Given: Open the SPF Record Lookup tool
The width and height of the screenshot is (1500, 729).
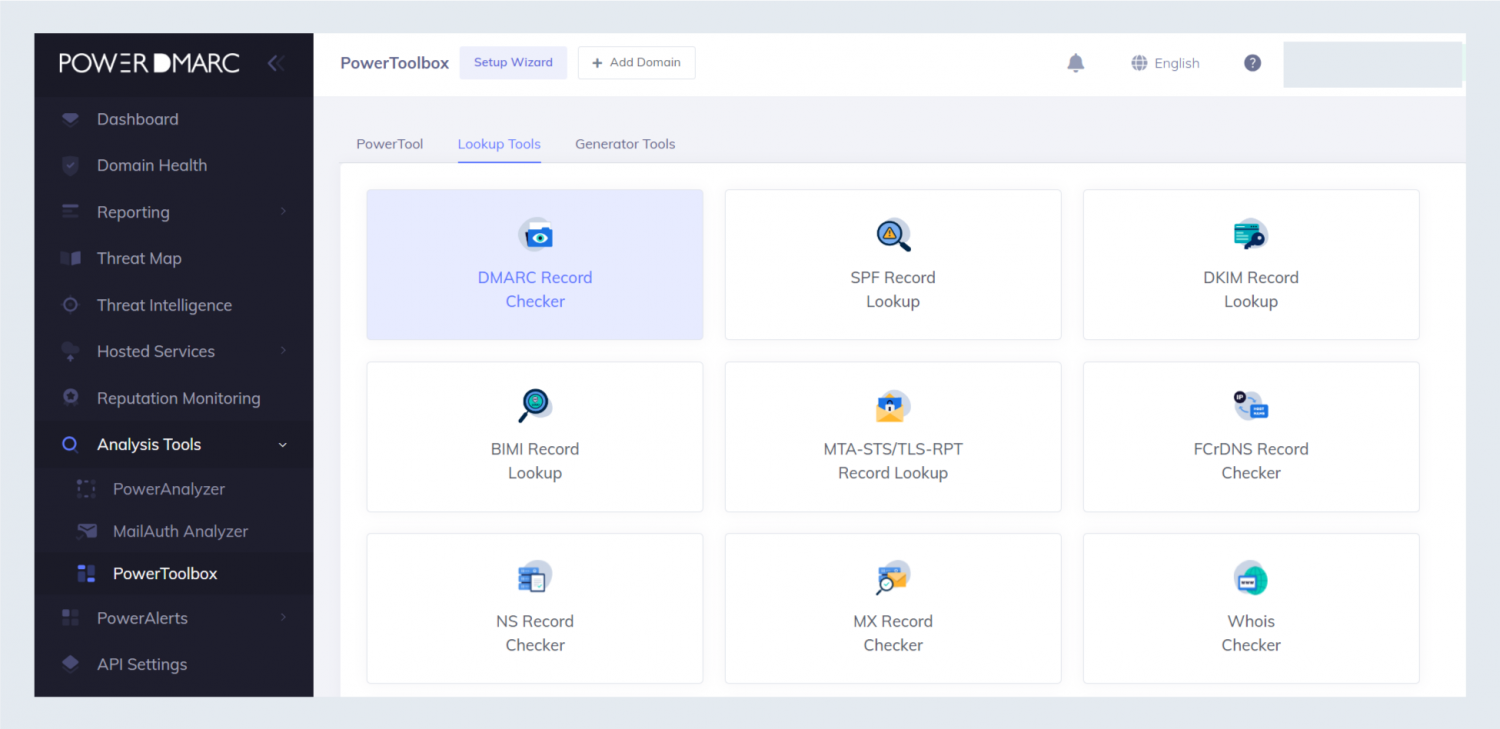Looking at the screenshot, I should [x=893, y=264].
